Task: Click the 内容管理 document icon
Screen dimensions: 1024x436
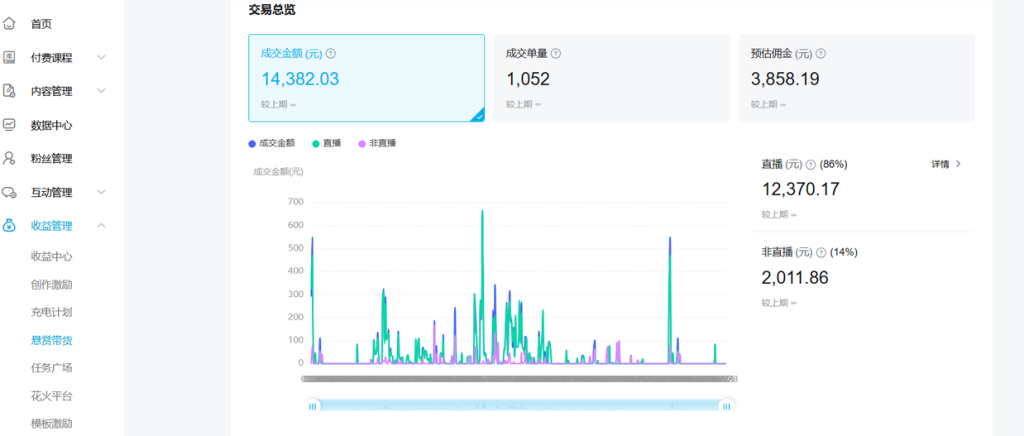Action: click(10, 91)
